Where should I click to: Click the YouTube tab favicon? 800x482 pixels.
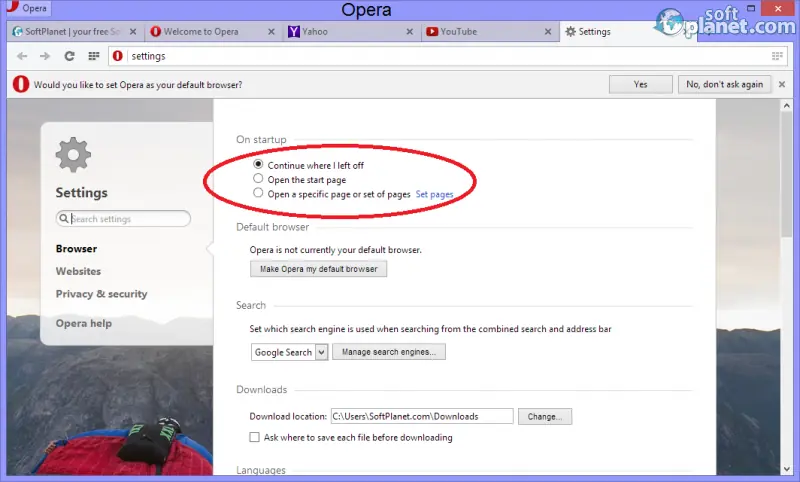432,32
